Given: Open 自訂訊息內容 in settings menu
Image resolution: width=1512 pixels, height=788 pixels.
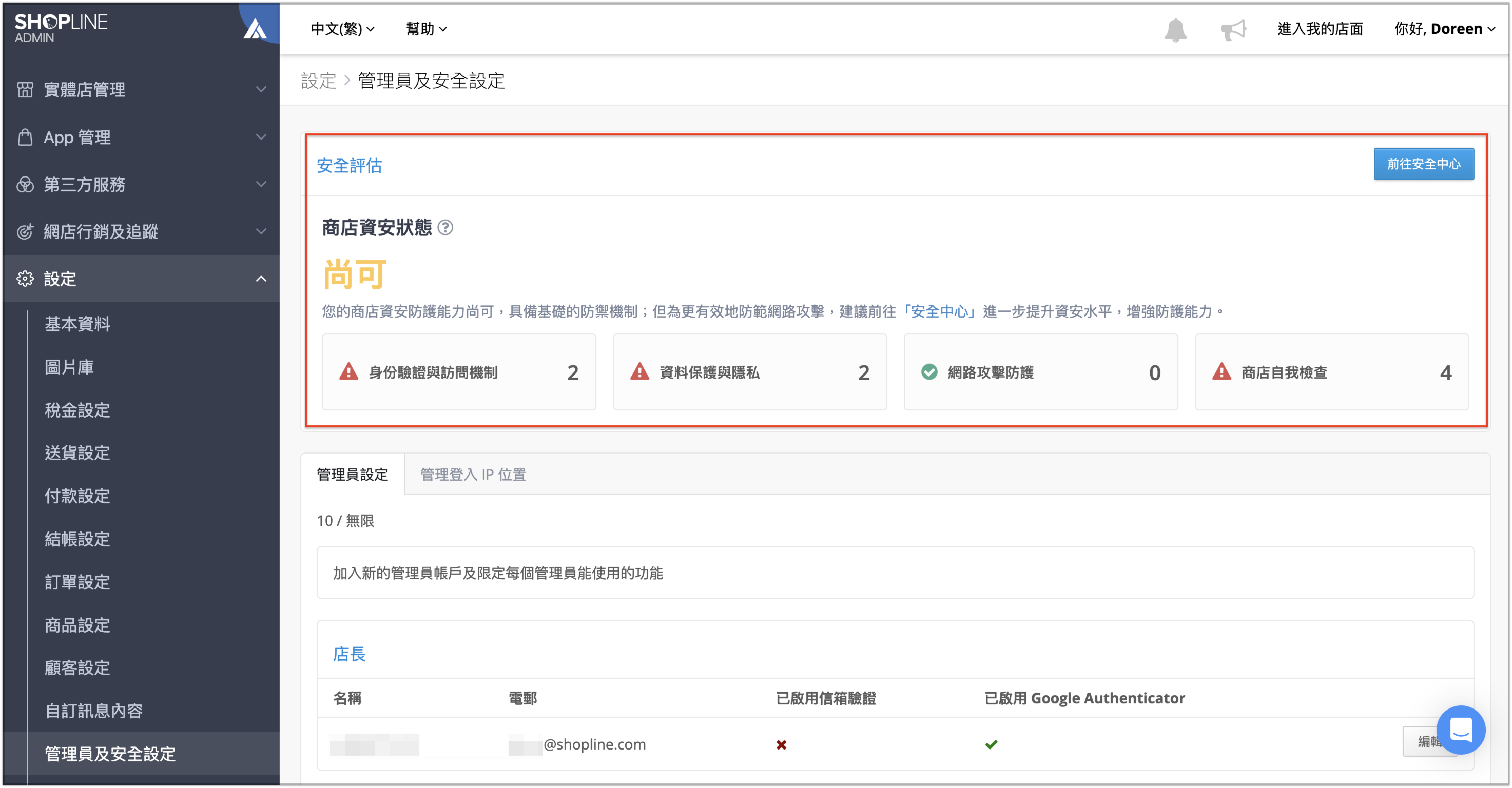Looking at the screenshot, I should pyautogui.click(x=94, y=711).
